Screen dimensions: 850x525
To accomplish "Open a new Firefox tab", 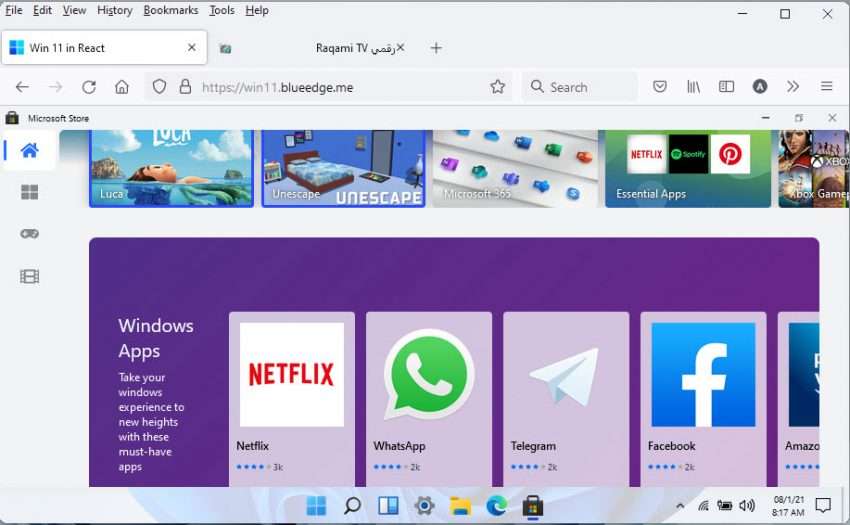I will (x=436, y=48).
